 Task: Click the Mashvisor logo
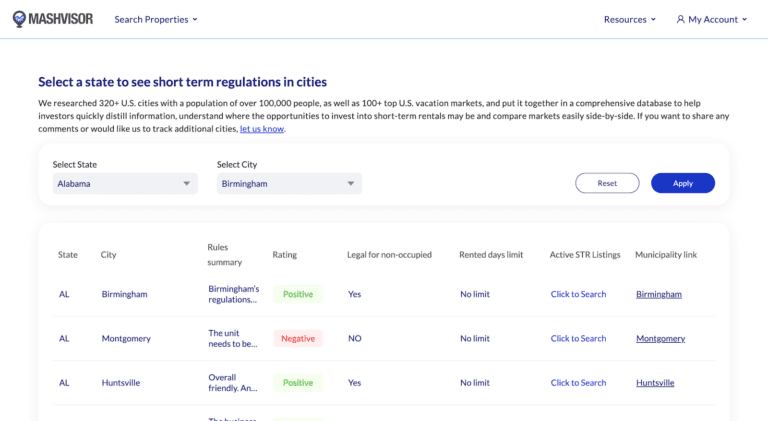(55, 19)
